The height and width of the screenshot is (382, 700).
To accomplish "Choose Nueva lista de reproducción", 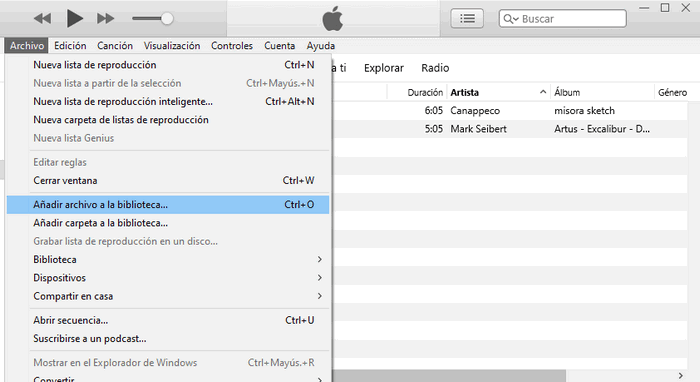I will pyautogui.click(x=168, y=65).
